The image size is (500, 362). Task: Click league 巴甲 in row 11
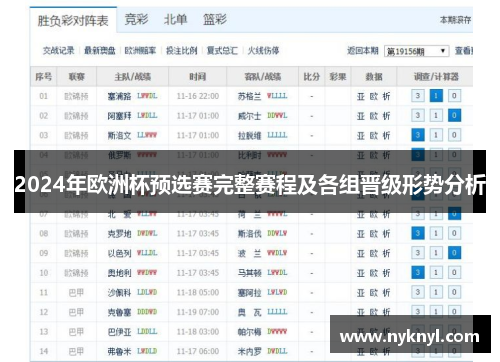[x=76, y=293]
